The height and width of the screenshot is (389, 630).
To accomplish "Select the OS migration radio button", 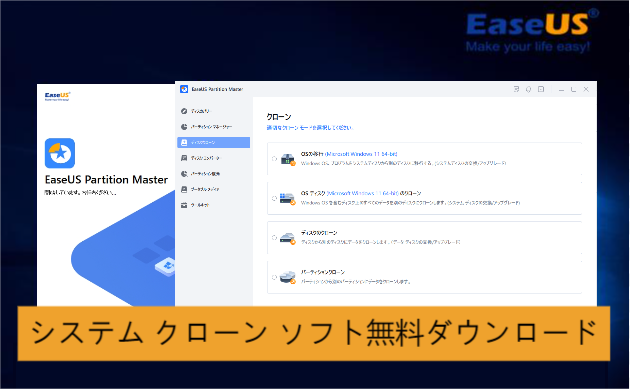I will tap(274, 159).
